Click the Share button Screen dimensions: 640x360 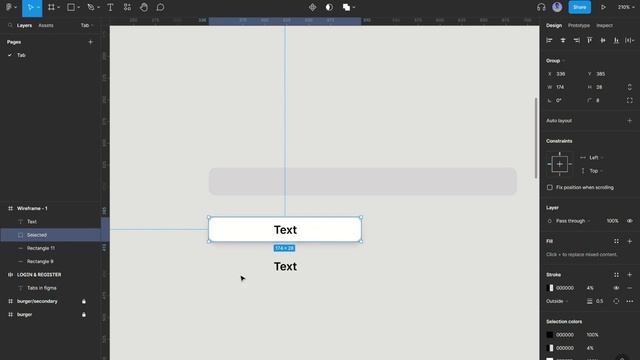580,7
